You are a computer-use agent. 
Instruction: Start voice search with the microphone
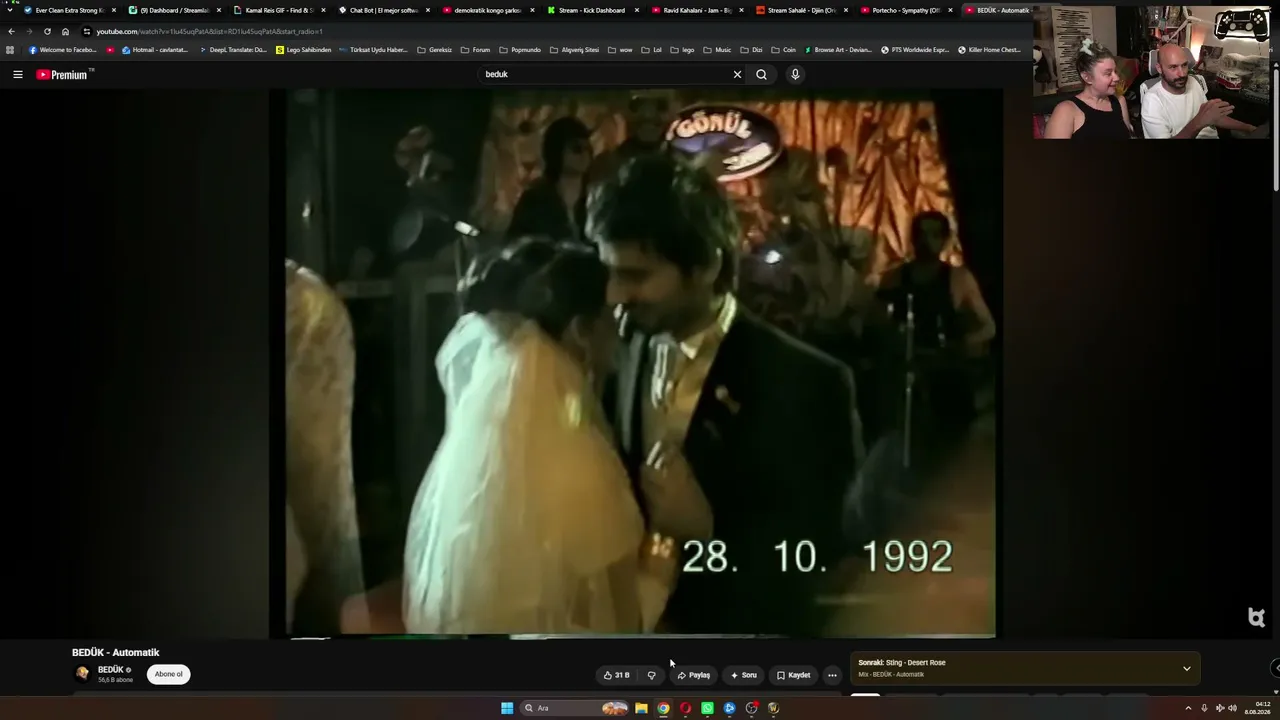(795, 74)
